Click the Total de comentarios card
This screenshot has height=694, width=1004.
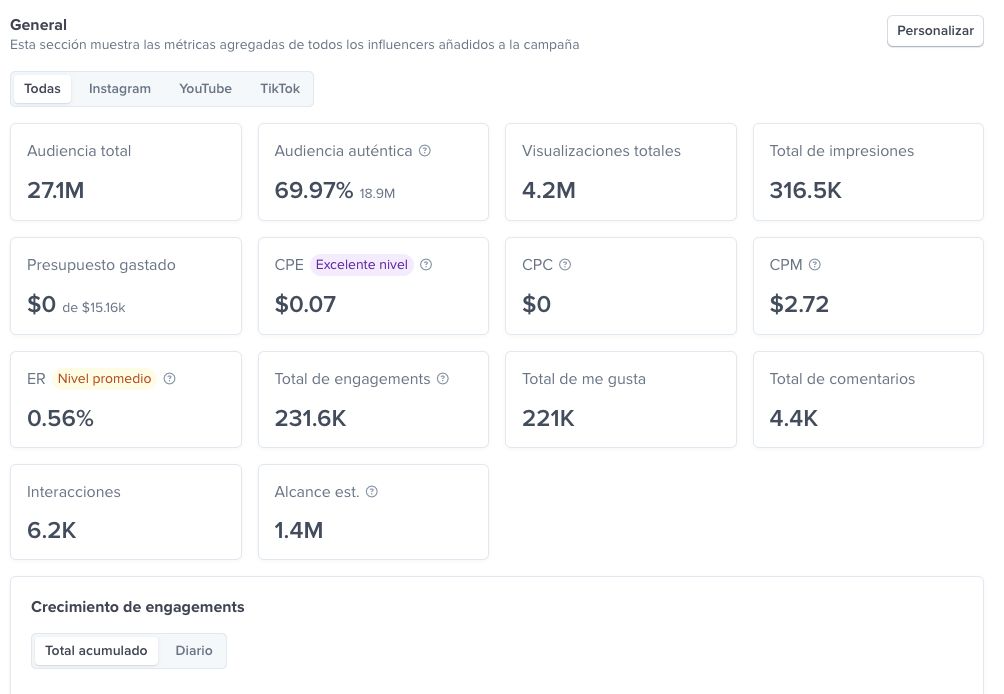tap(868, 399)
